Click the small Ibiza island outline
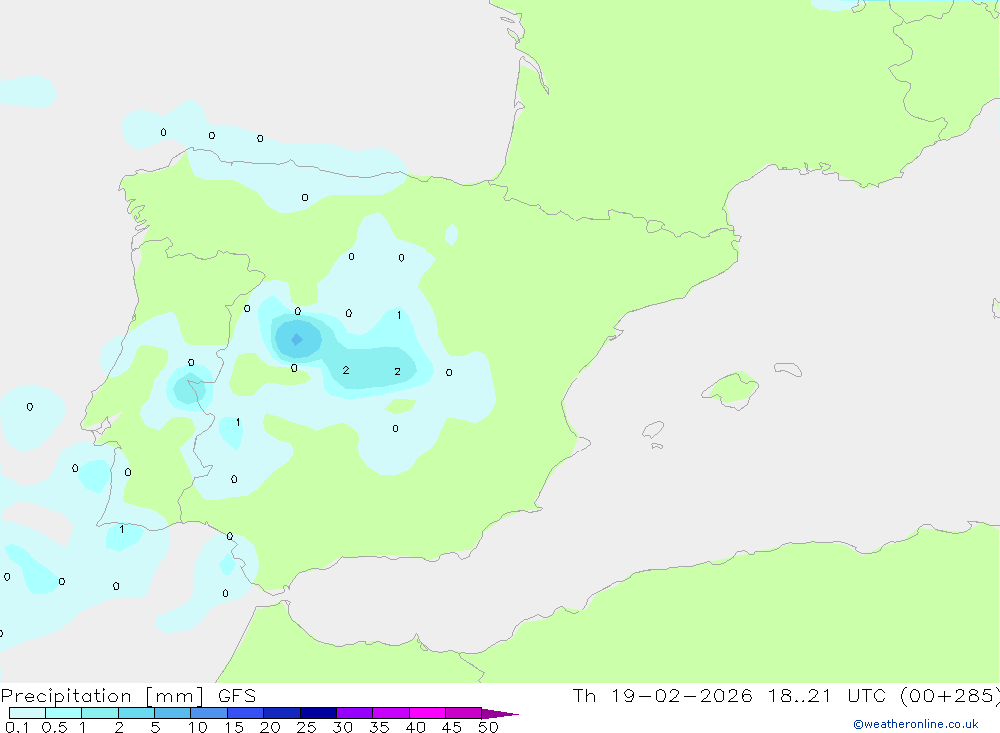 coord(652,430)
